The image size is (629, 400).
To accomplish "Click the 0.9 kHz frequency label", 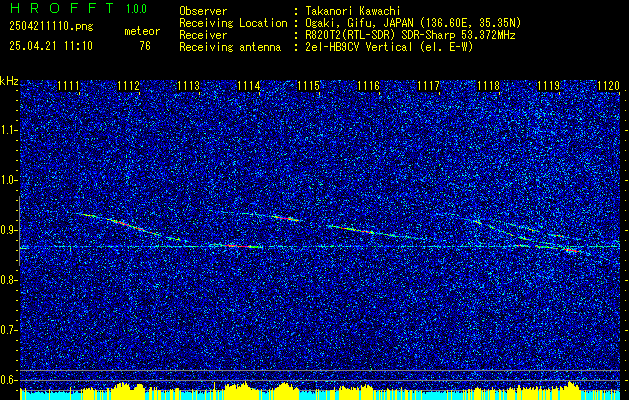I will point(8,230).
